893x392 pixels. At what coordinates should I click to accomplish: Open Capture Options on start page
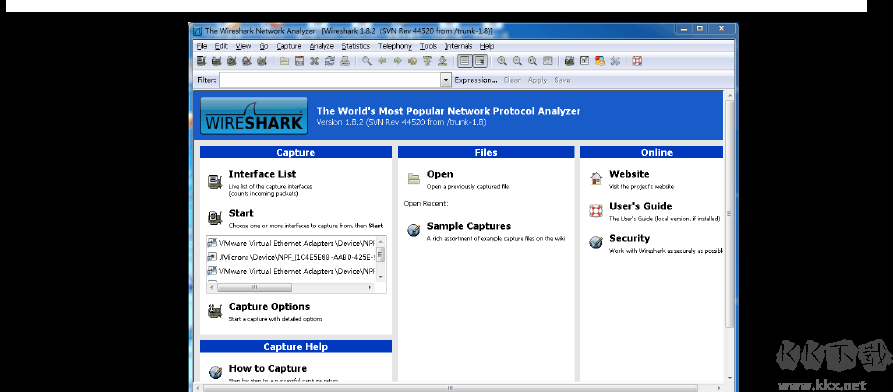pyautogui.click(x=269, y=307)
